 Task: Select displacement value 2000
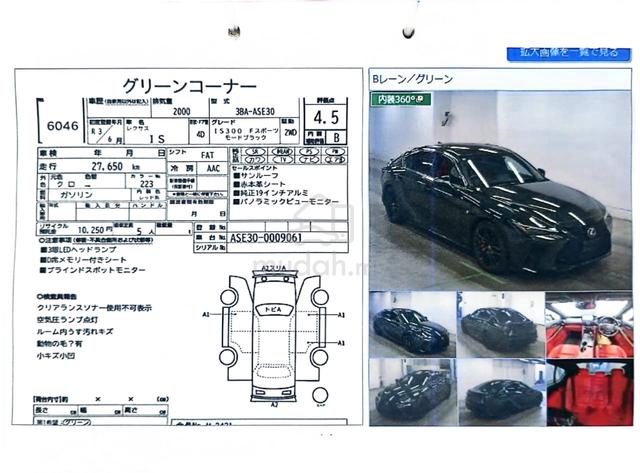tap(182, 111)
